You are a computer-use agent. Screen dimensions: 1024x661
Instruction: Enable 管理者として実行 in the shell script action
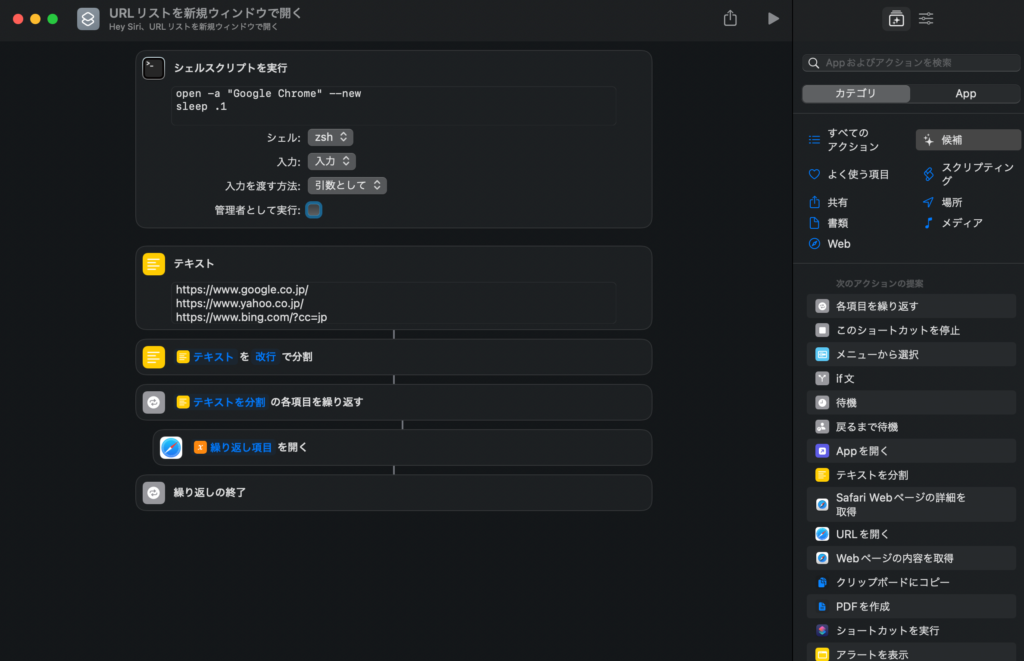tap(313, 209)
